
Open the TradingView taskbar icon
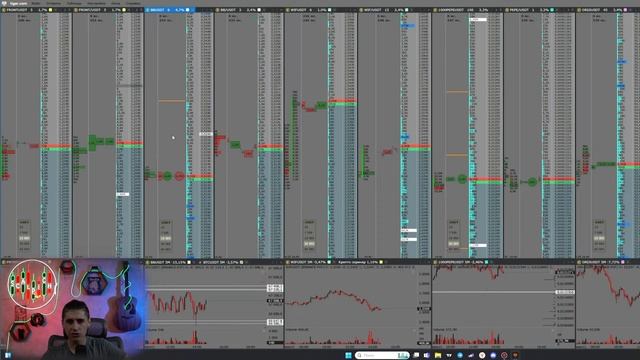449,356
